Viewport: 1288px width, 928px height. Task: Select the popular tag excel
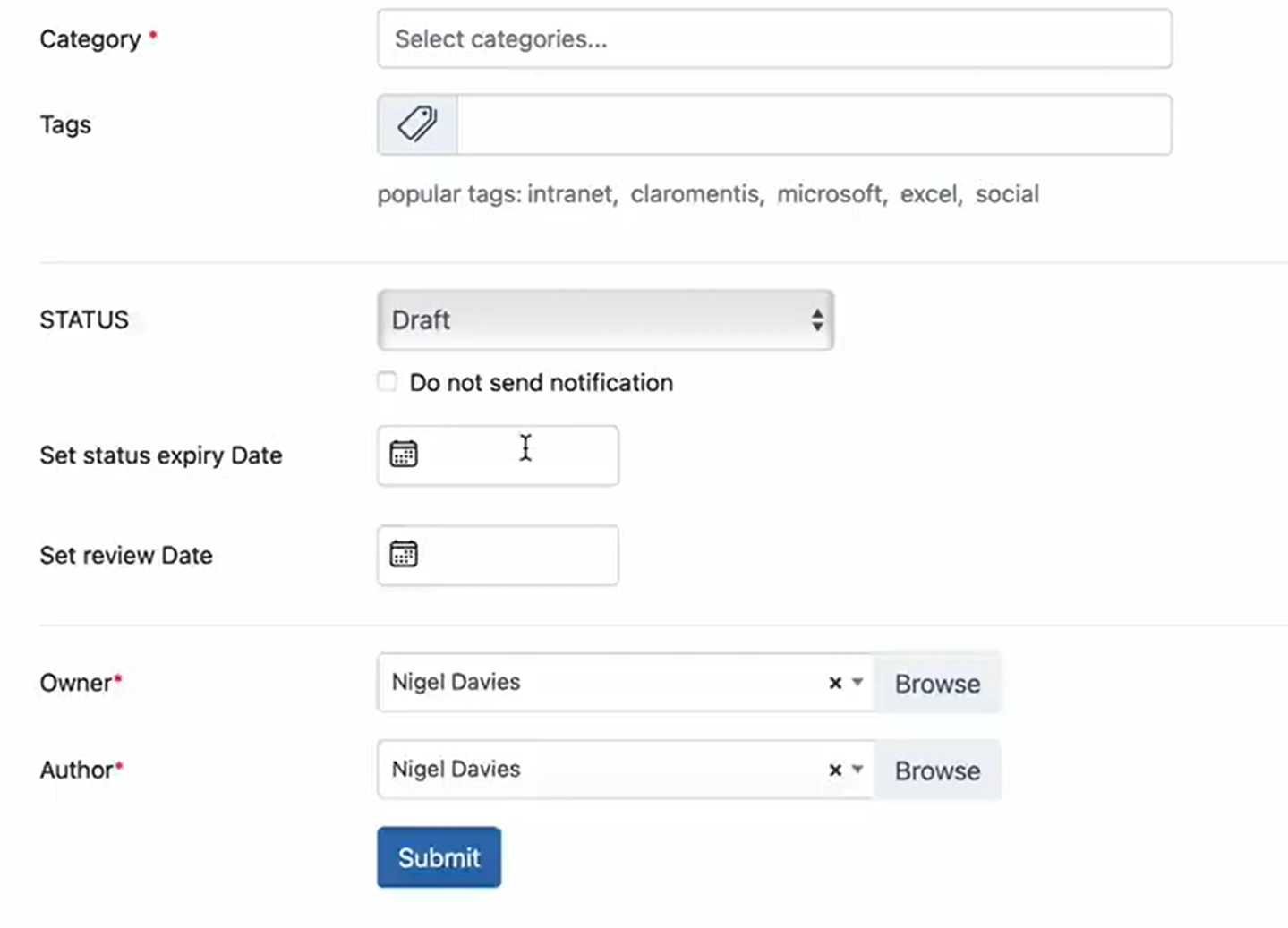(928, 194)
